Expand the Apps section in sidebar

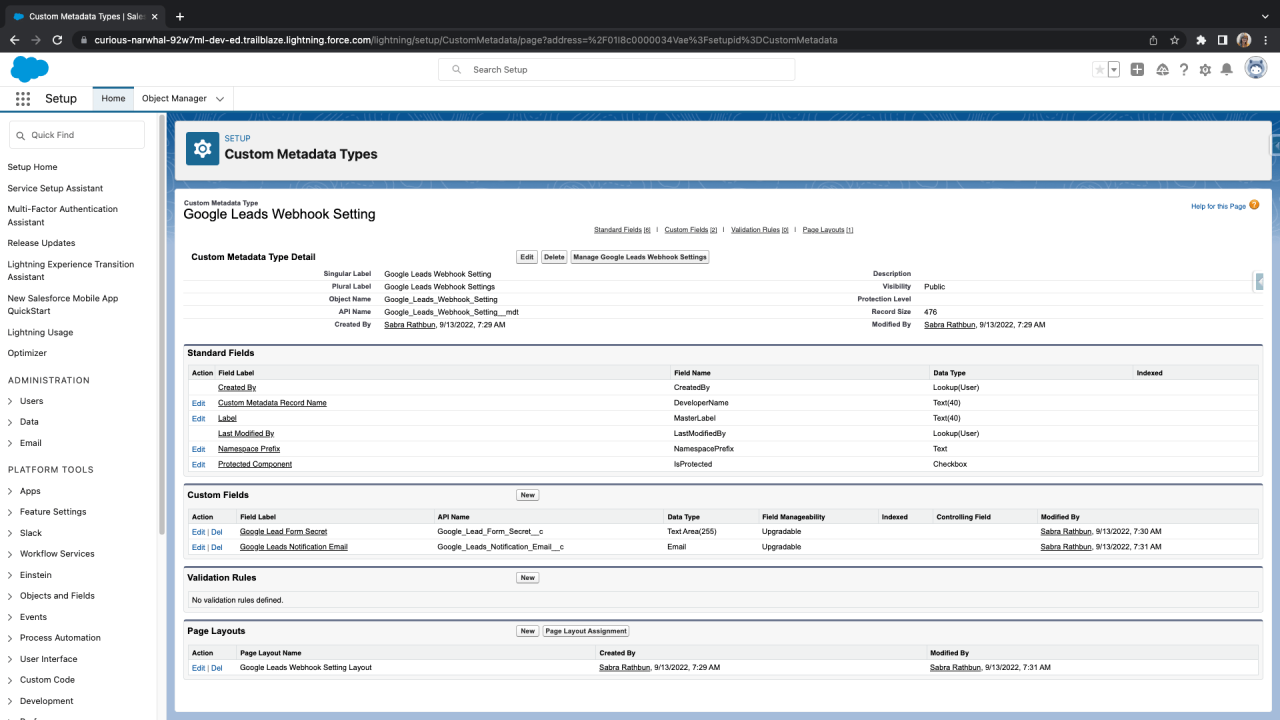(10, 491)
